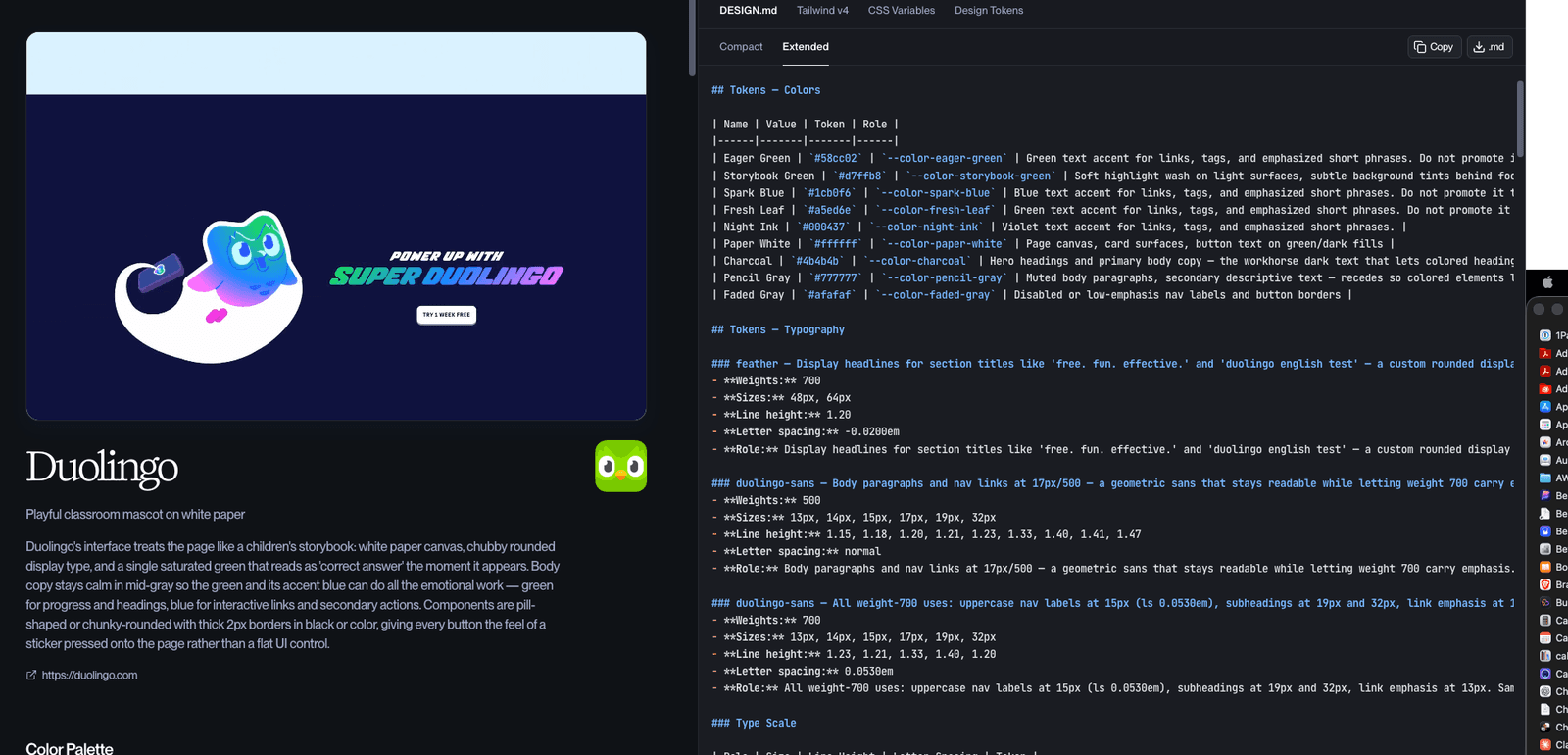The image size is (1568, 755).
Task: Switch to the DESIGN.md tab
Action: coord(748,10)
